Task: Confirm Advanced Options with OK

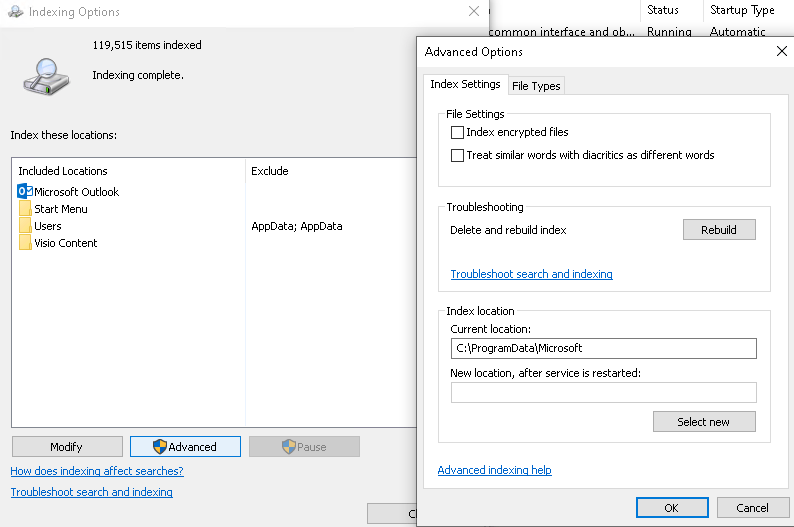Action: 672,508
